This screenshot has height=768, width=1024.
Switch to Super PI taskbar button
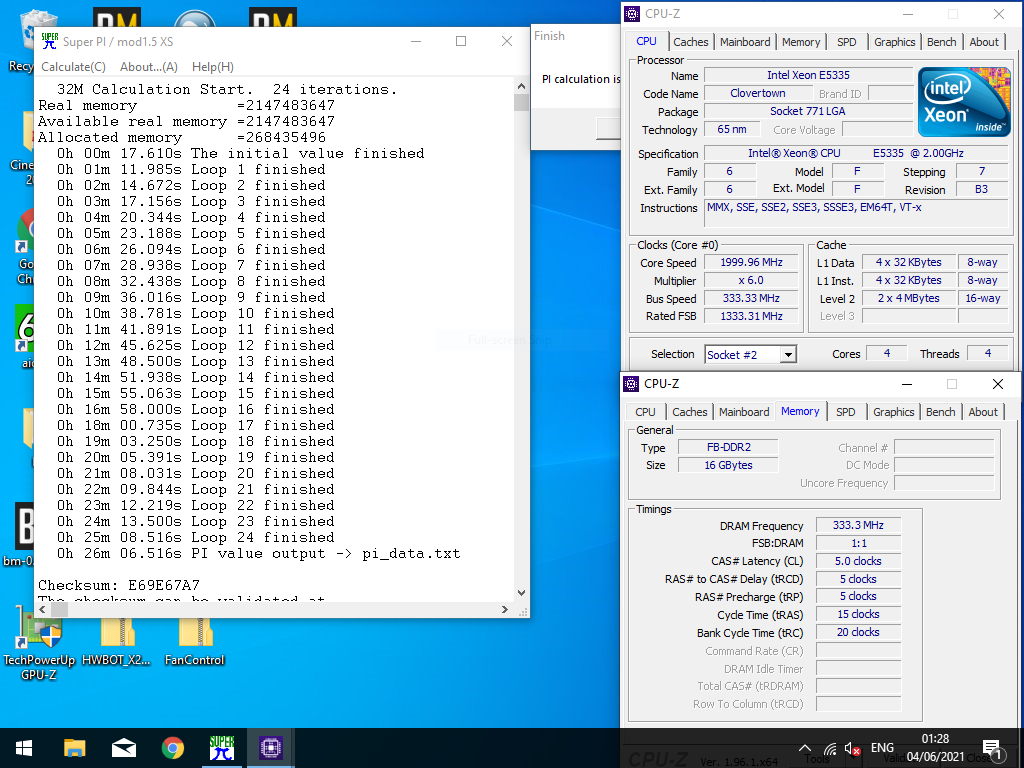pos(222,748)
